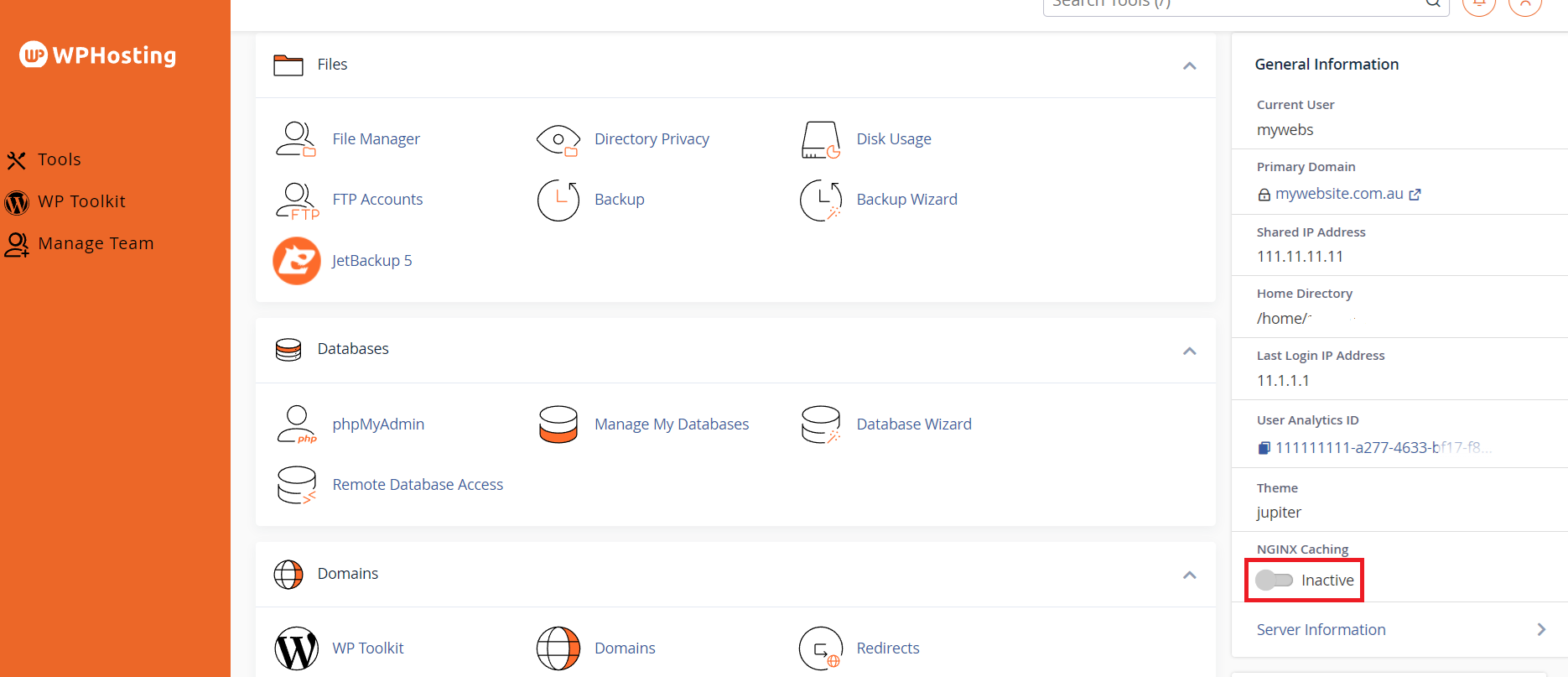This screenshot has height=677, width=1568.
Task: Click the JetBackup 5 orange icon
Action: [x=296, y=261]
